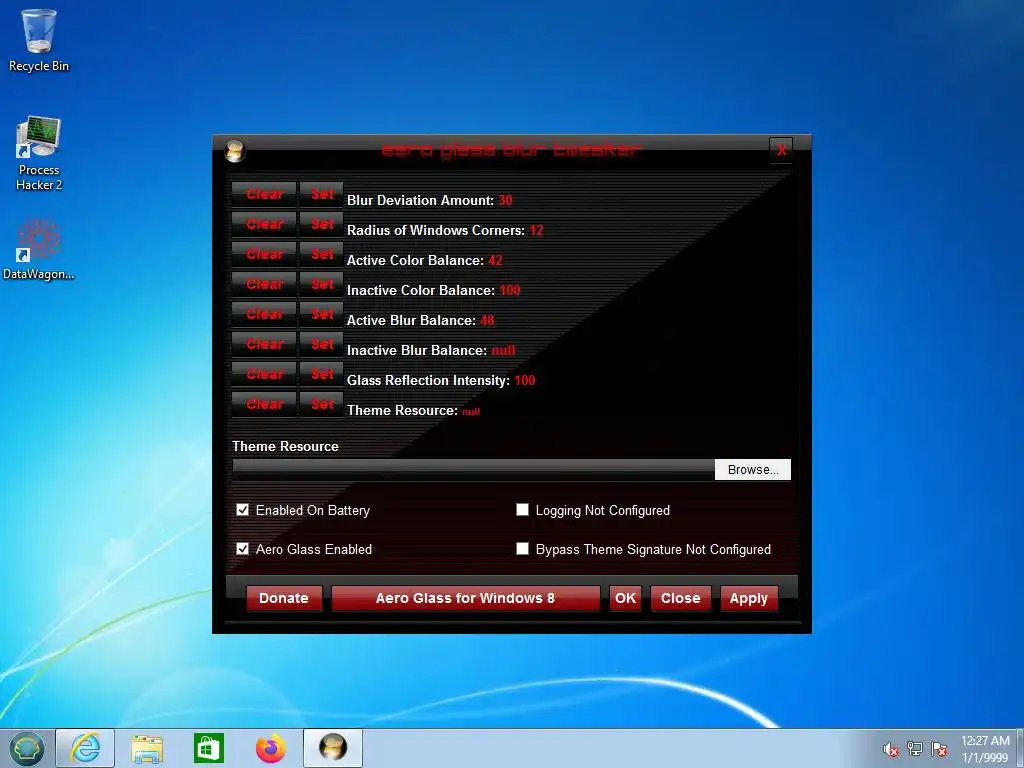Click the Inactive Blur Balance null value
The height and width of the screenshot is (768, 1024).
click(x=503, y=351)
